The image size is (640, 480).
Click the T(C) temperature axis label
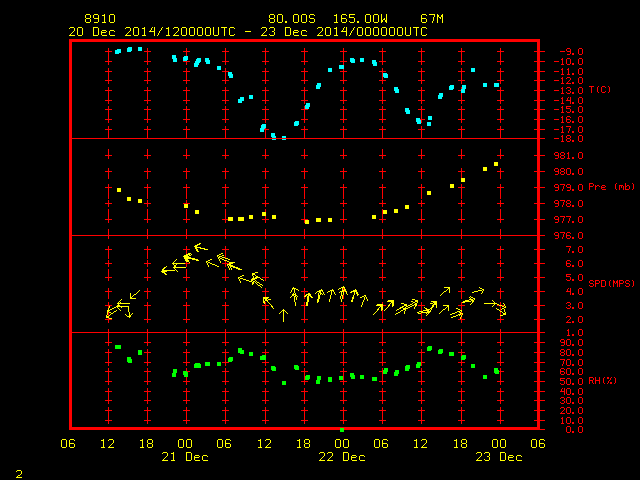600,89
